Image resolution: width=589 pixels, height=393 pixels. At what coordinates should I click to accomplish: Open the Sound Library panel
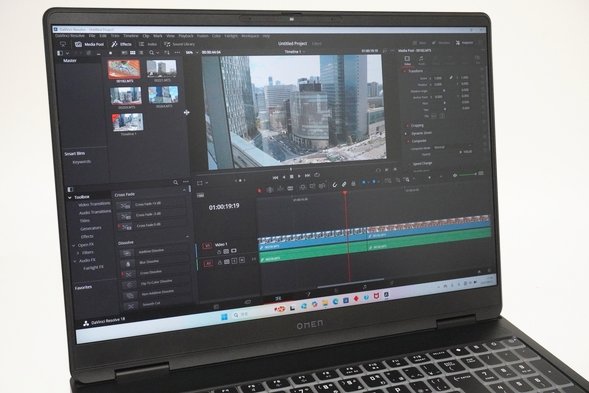(180, 44)
